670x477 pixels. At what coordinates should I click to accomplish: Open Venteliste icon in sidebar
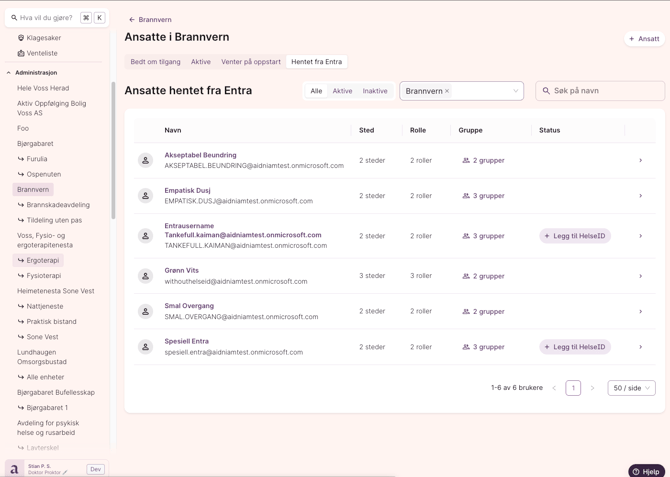click(21, 53)
